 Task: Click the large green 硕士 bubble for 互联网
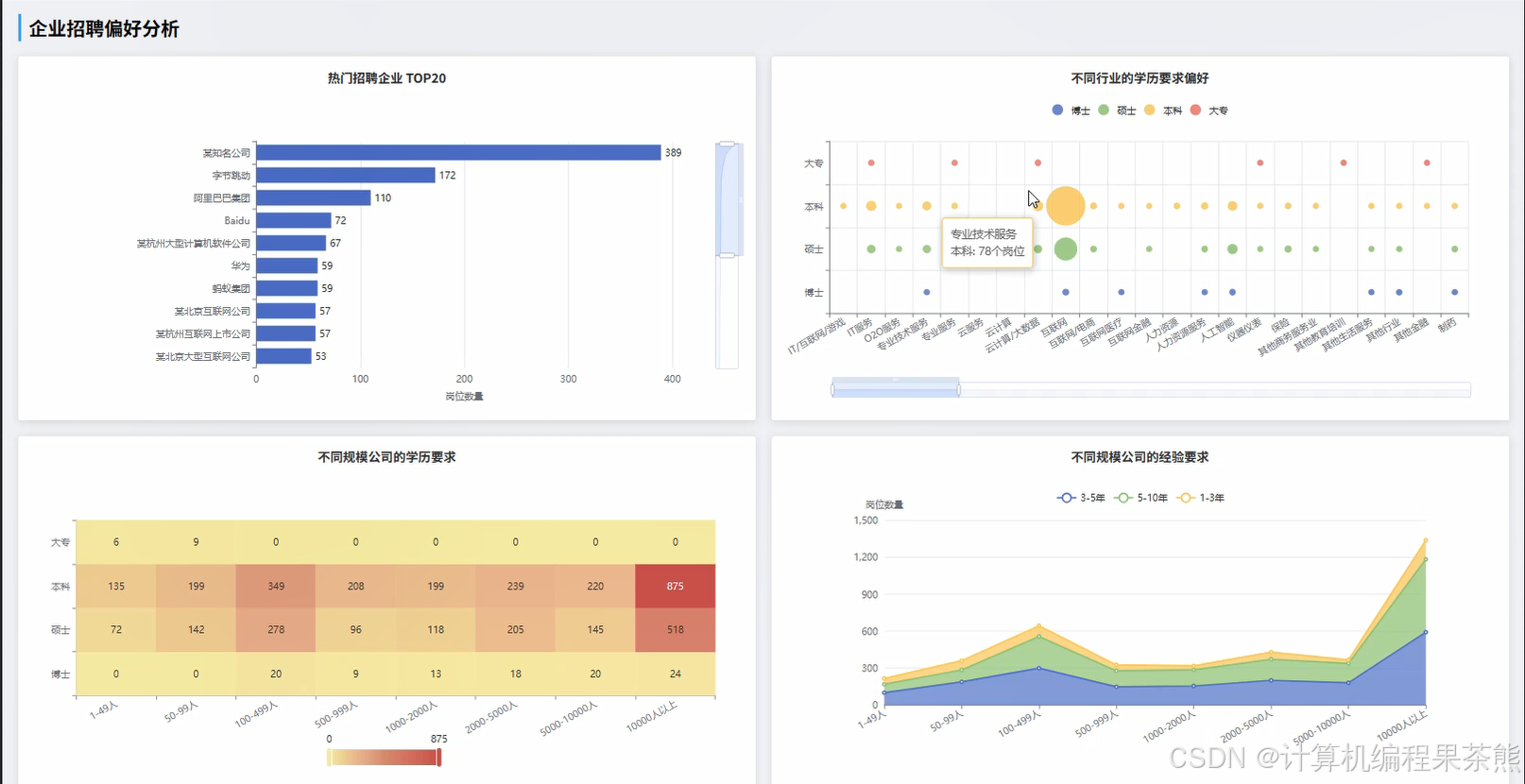coord(1066,248)
